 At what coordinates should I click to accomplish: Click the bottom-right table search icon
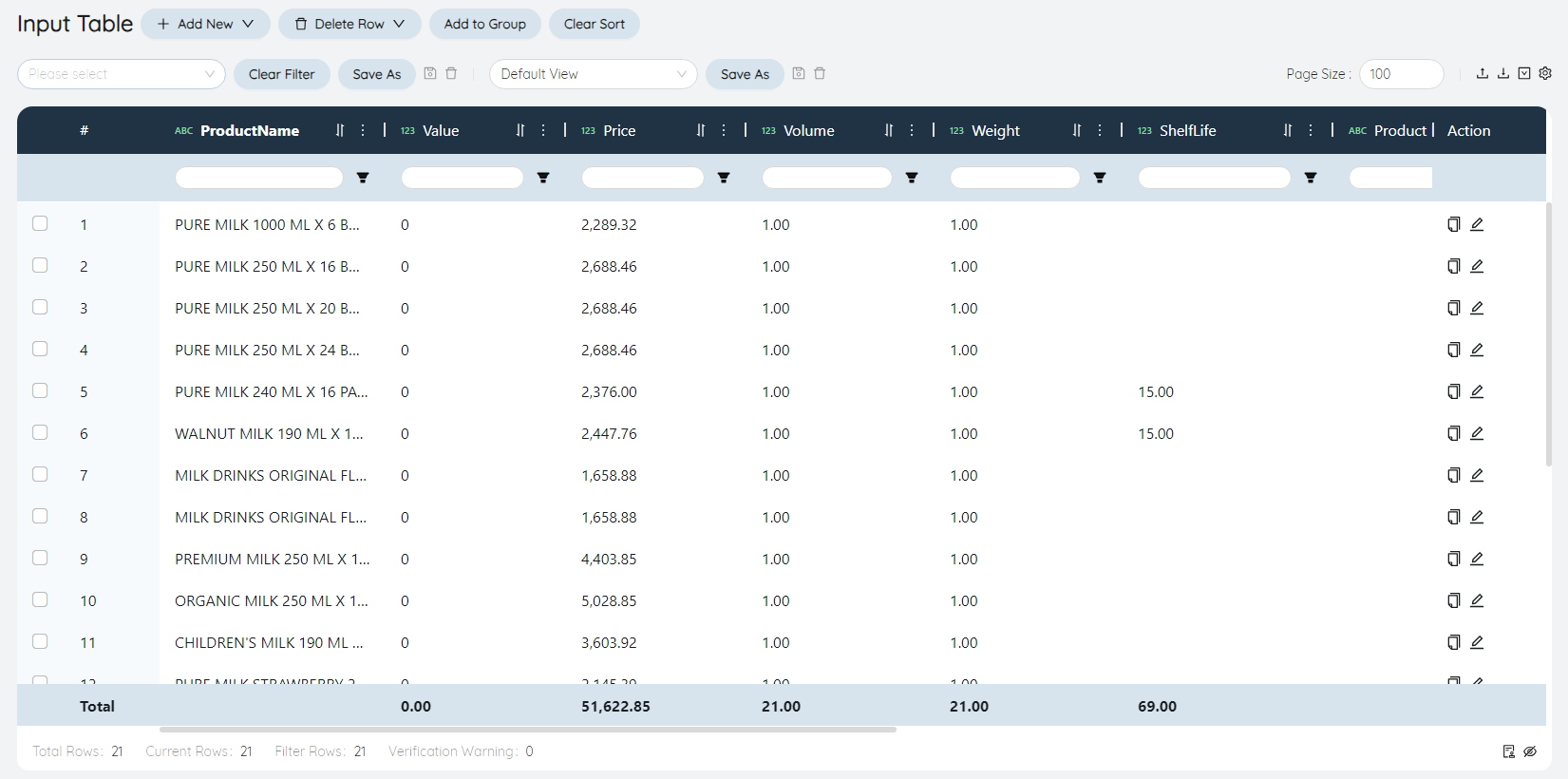point(1509,751)
